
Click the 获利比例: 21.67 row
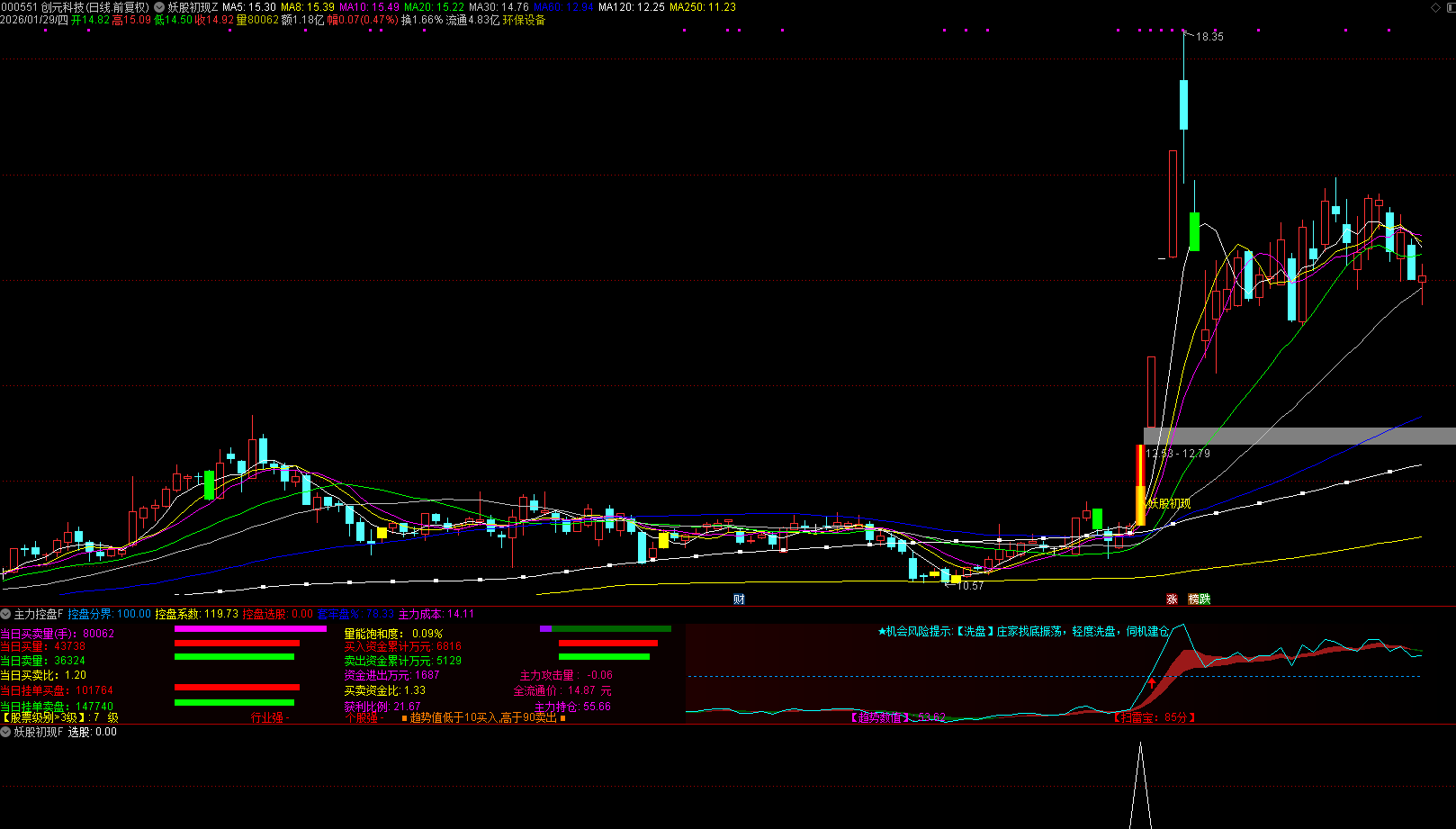click(x=382, y=707)
